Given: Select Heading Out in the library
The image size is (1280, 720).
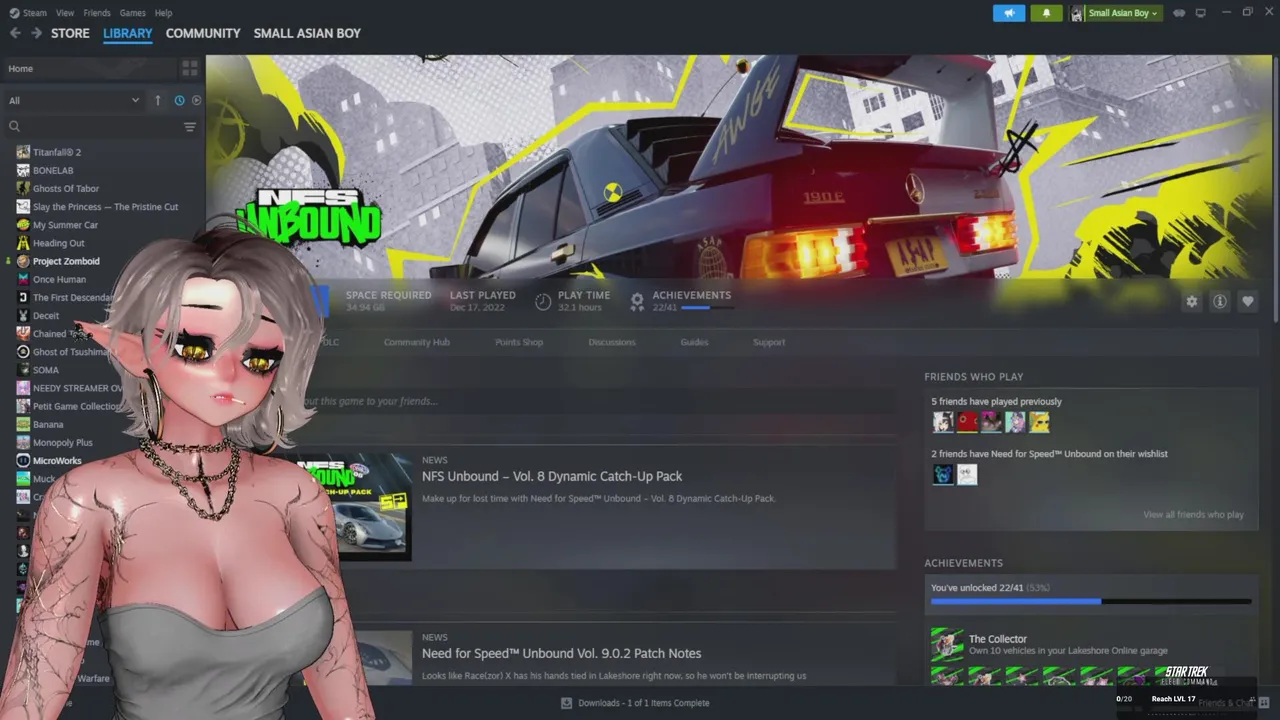Looking at the screenshot, I should point(58,243).
